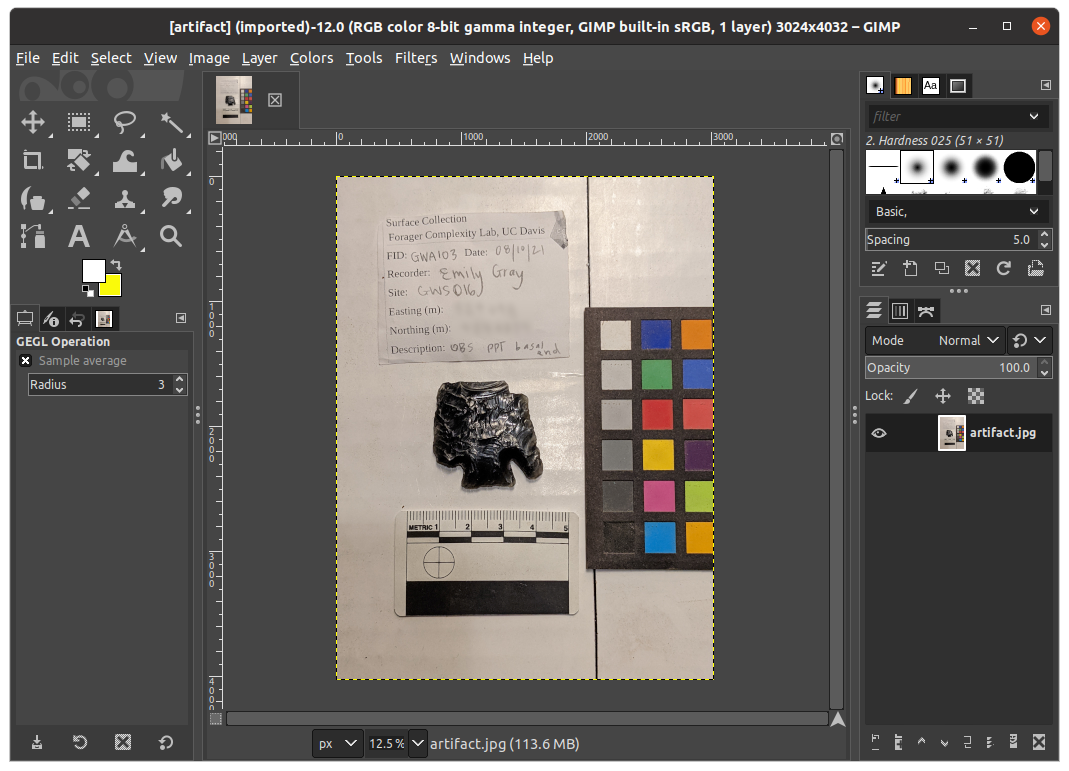This screenshot has width=1069, height=771.
Task: Refresh brushes icon
Action: [x=1004, y=269]
